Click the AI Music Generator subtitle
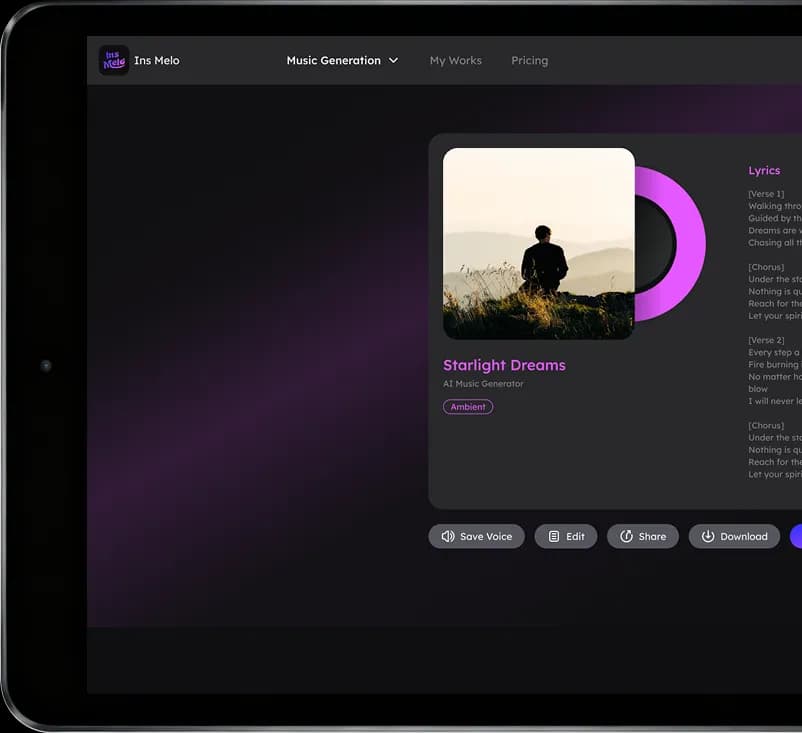 pos(484,384)
